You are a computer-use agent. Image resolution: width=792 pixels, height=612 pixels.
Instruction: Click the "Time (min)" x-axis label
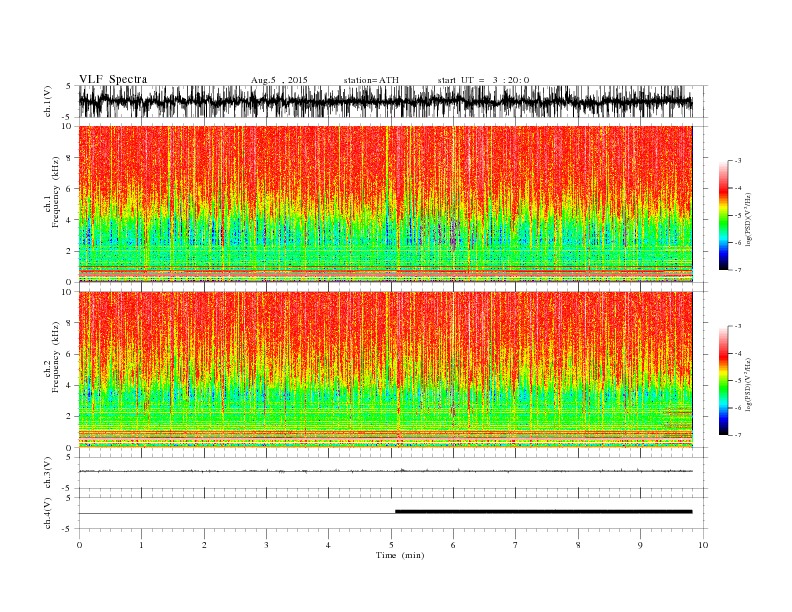(400, 555)
